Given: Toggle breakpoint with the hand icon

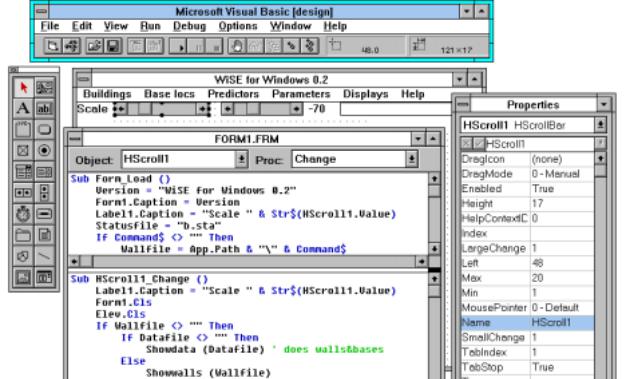Looking at the screenshot, I should click(x=237, y=46).
